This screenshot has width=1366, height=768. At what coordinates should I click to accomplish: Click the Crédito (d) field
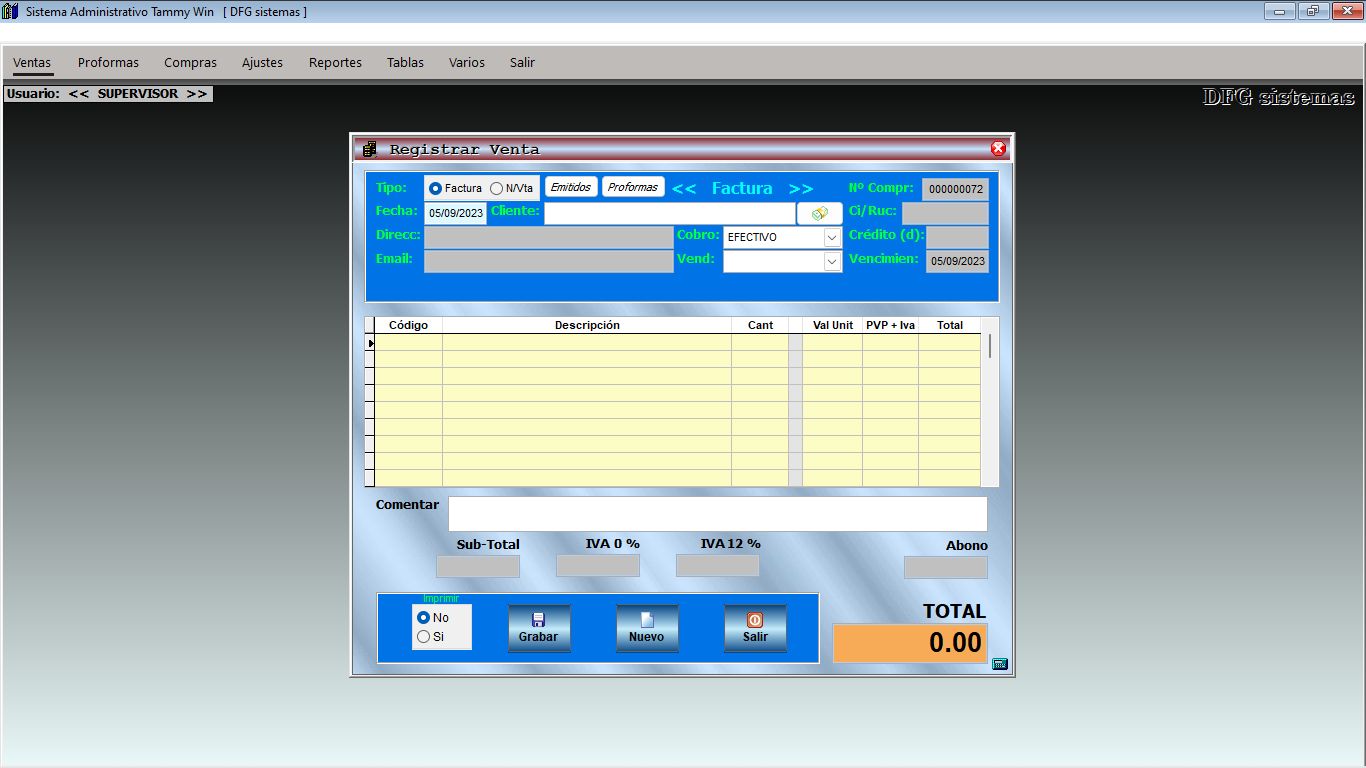(x=957, y=237)
